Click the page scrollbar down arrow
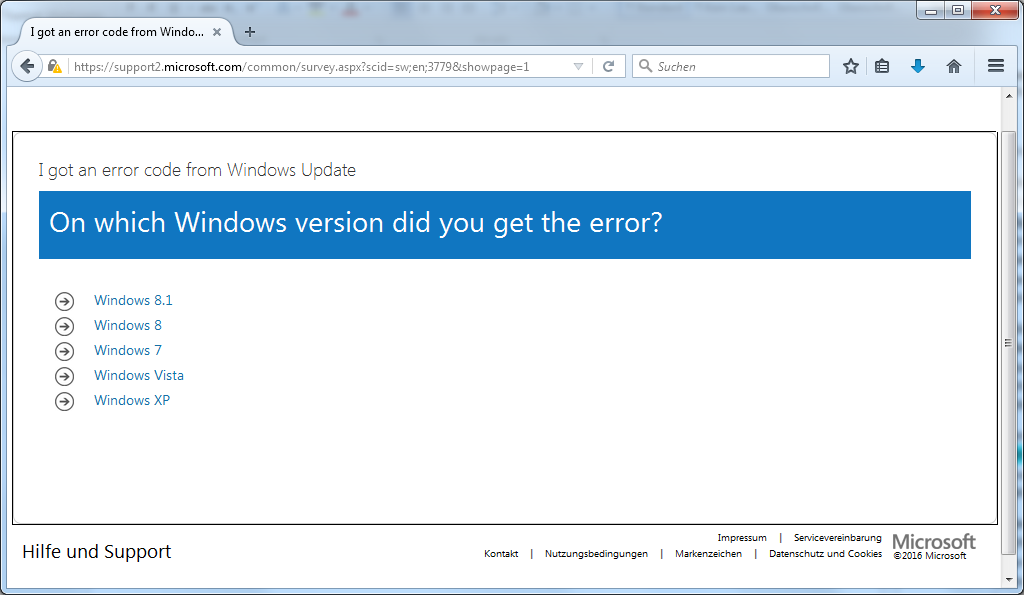Screen dimensions: 1024x595 tap(1009, 579)
